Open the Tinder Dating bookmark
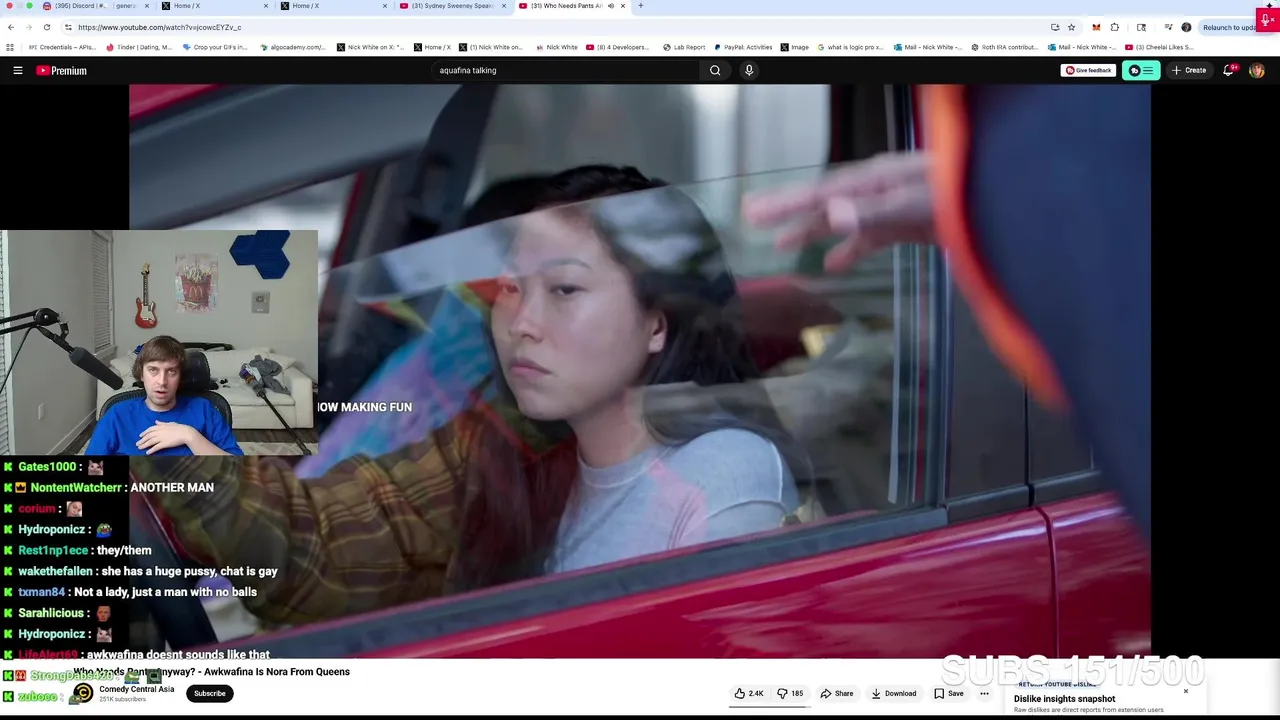This screenshot has width=1280, height=720. 139,47
